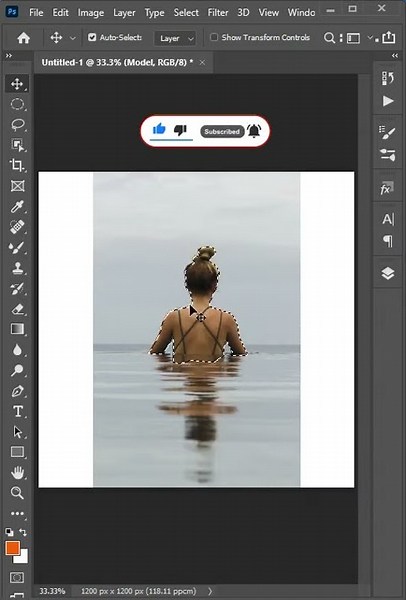Image resolution: width=406 pixels, height=600 pixels.
Task: Go to the Home screen
Action: tap(24, 38)
